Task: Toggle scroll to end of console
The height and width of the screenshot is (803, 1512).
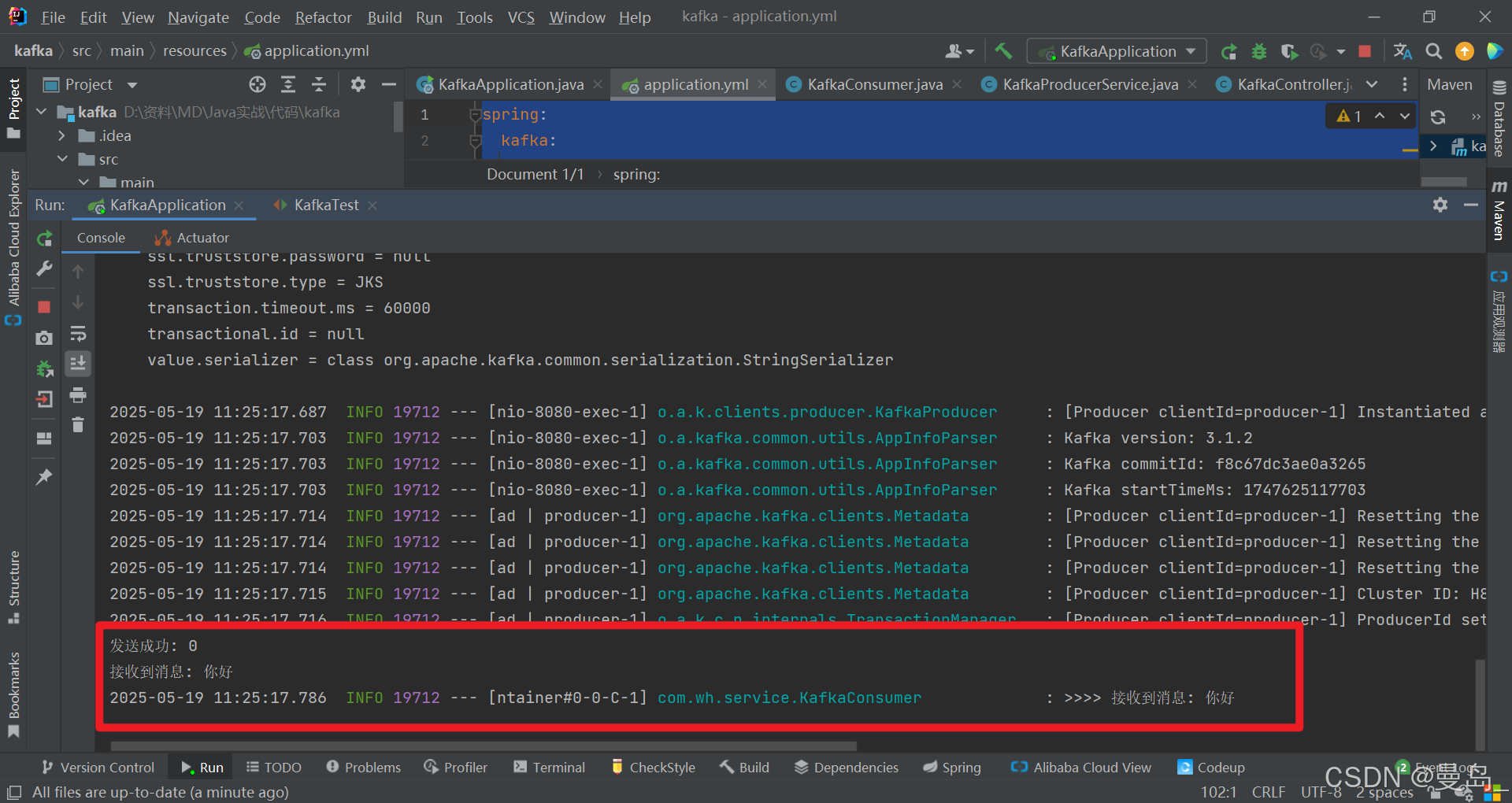Action: click(78, 364)
